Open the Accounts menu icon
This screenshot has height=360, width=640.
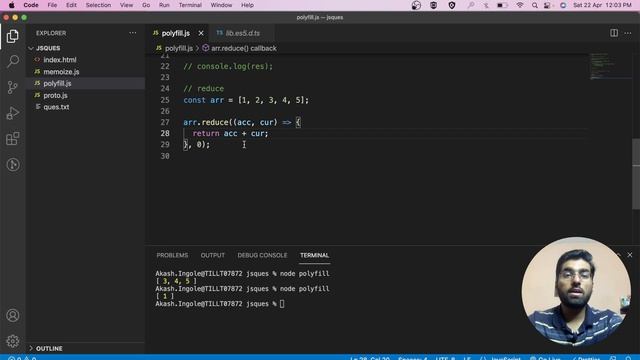(x=13, y=316)
